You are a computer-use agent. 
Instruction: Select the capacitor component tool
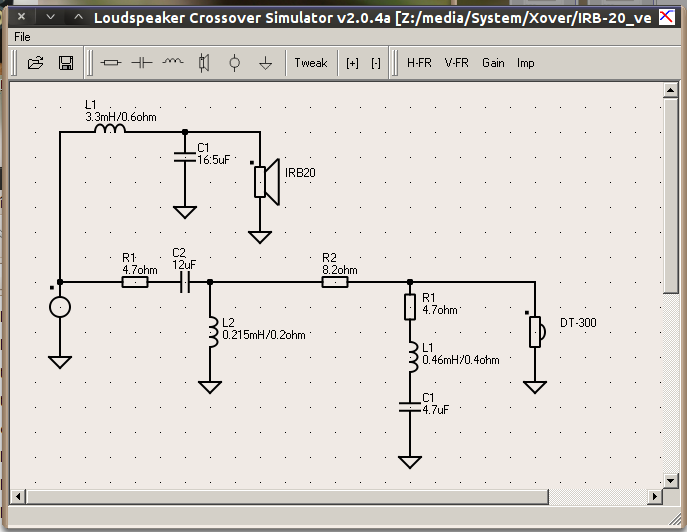[x=142, y=63]
